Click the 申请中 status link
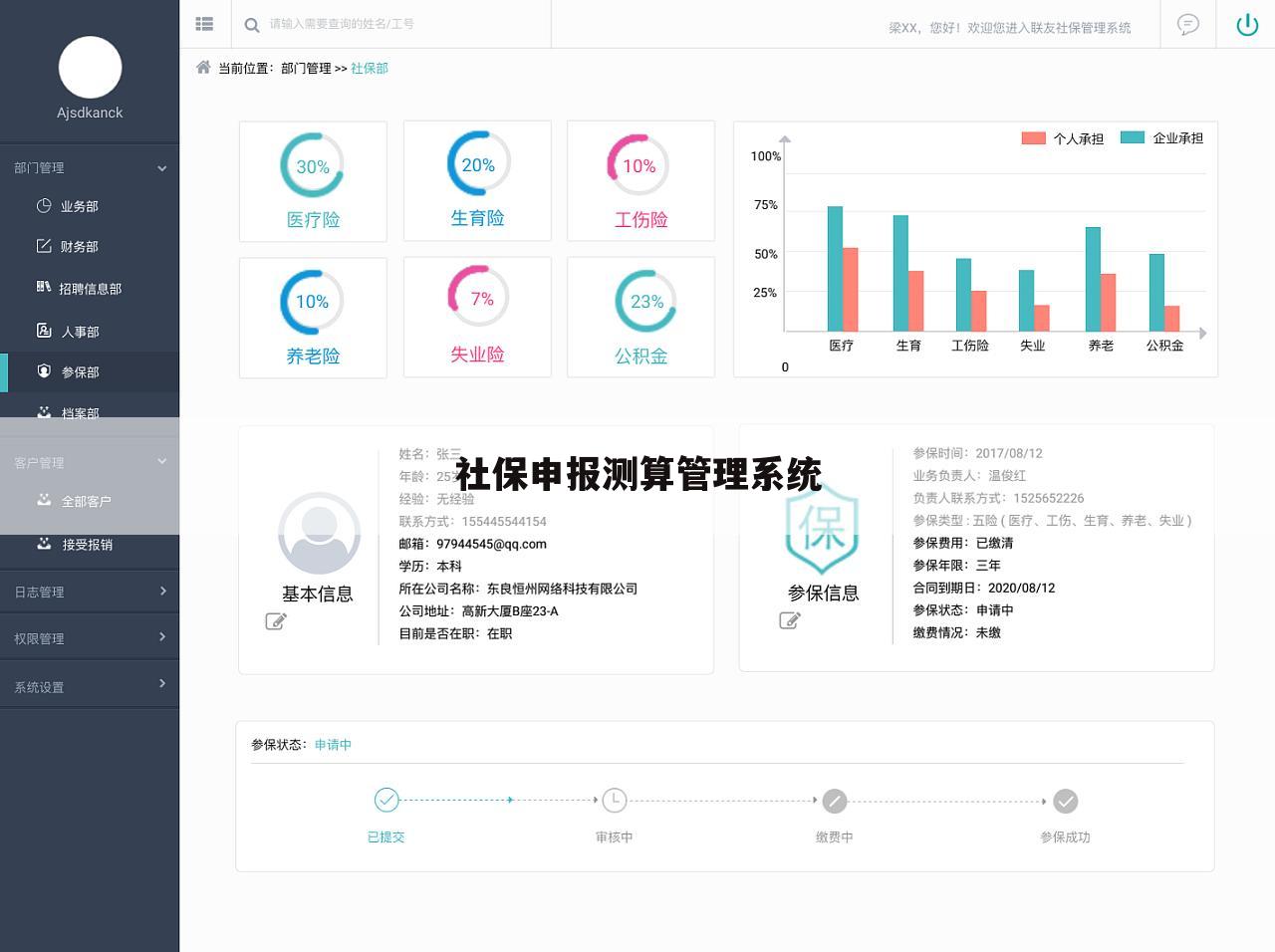Screen dimensions: 1275x952 (333, 744)
